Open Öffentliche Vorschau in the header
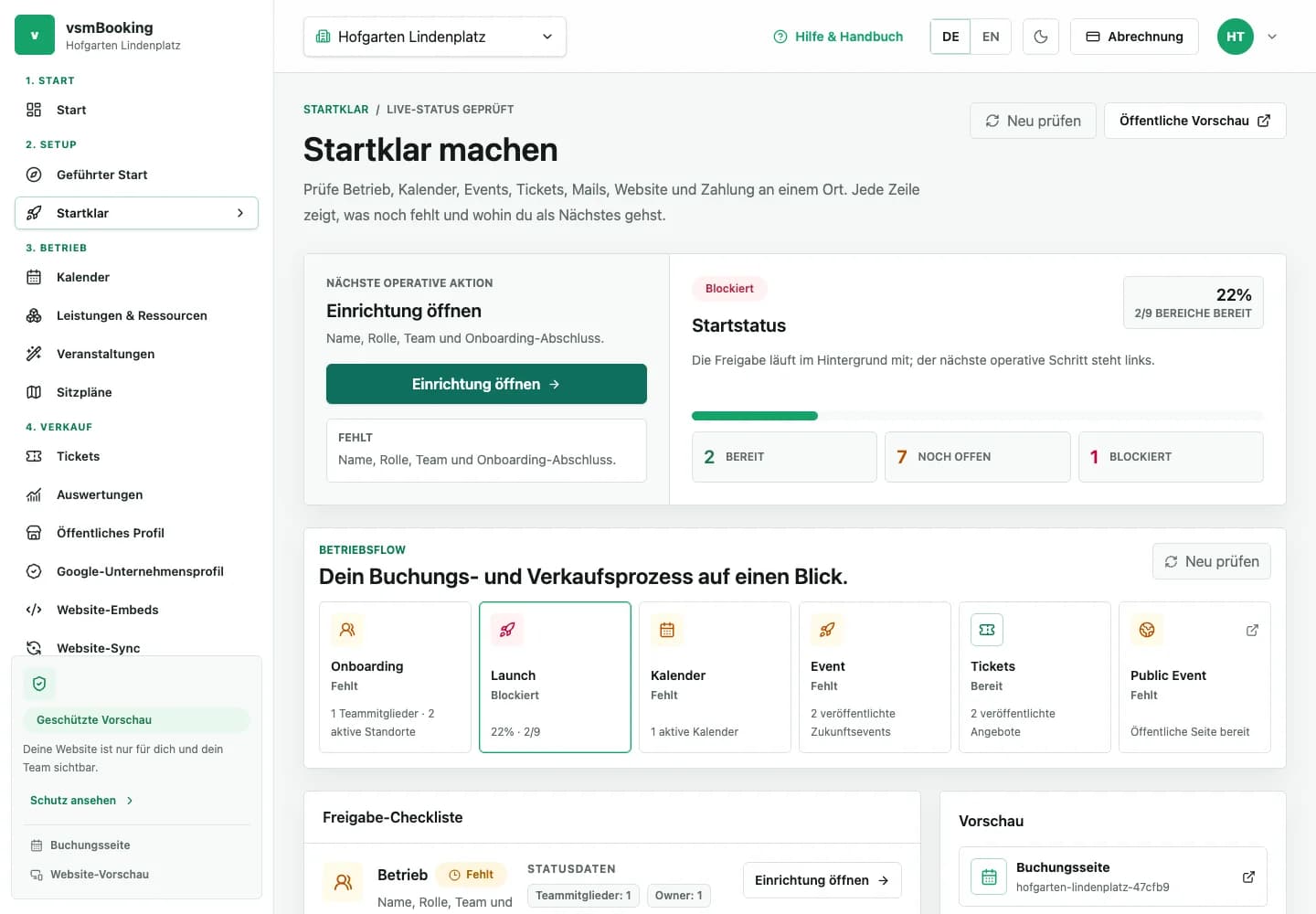1316x914 pixels. click(1194, 121)
